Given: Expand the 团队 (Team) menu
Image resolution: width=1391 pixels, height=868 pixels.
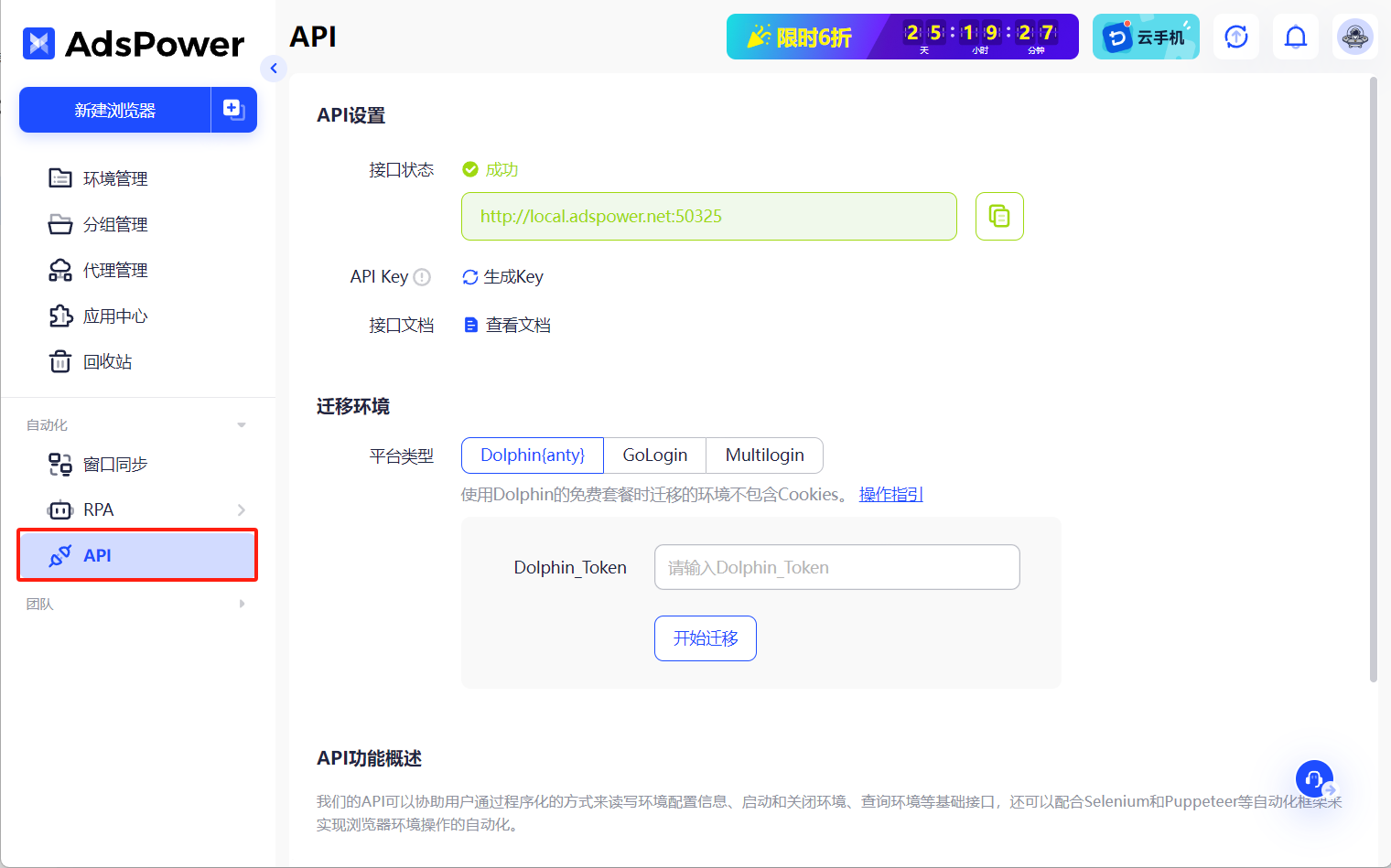Looking at the screenshot, I should [241, 604].
